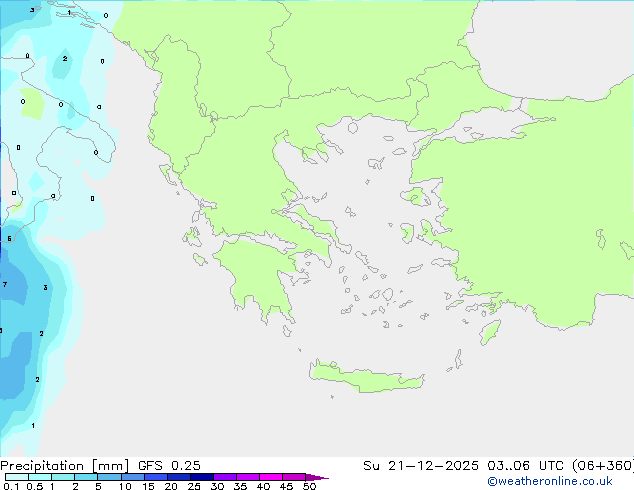The height and width of the screenshot is (490, 634).
Task: Click the legend tick label '25'
Action: 194,486
